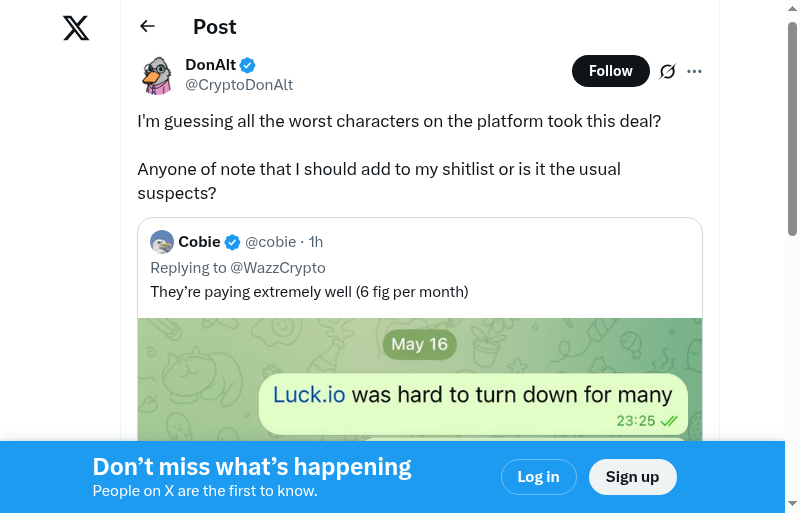The image size is (800, 513).
Task: Click the @cobie handle
Action: (x=271, y=242)
